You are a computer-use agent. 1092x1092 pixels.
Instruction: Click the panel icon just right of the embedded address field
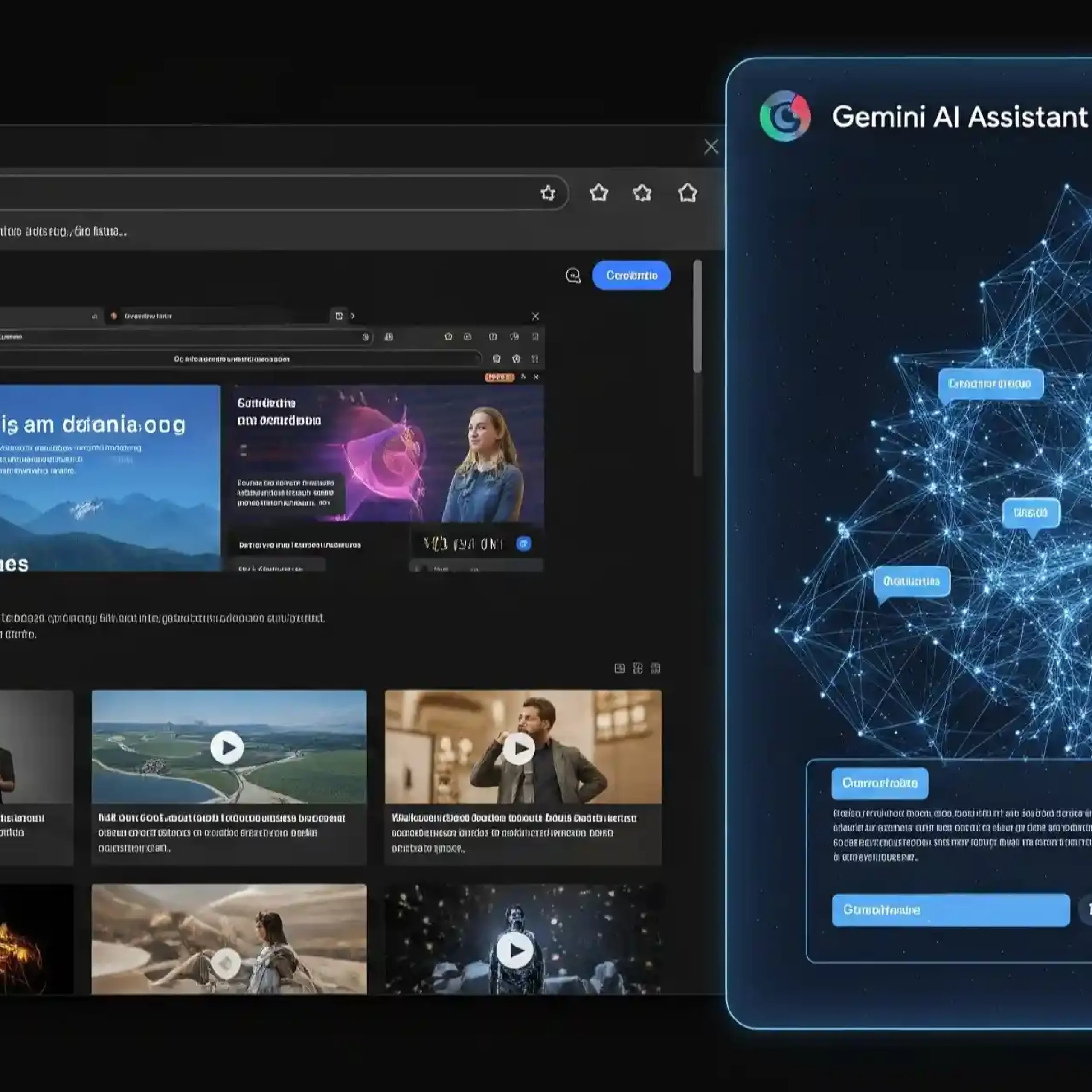click(x=388, y=337)
